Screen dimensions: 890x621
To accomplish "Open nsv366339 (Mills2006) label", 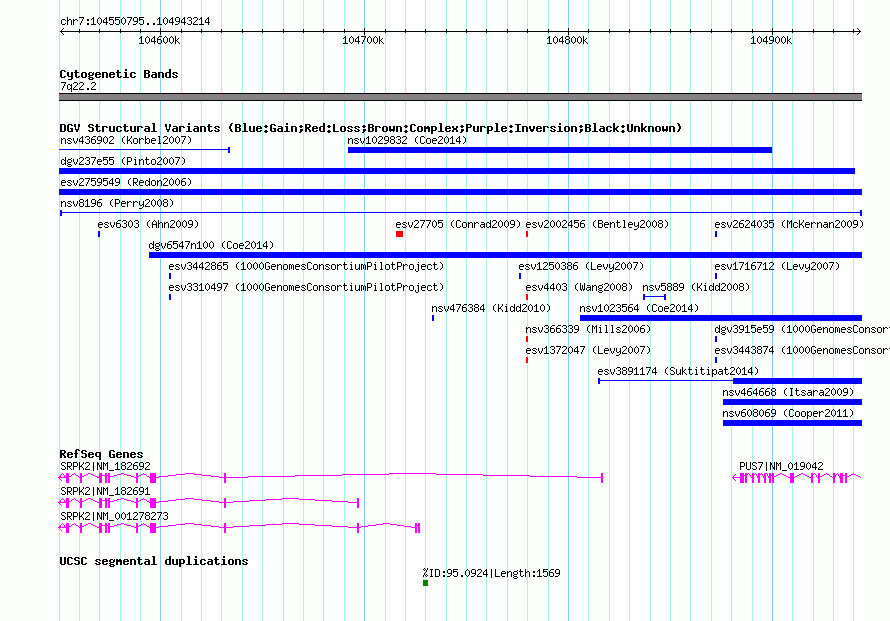I will [588, 329].
